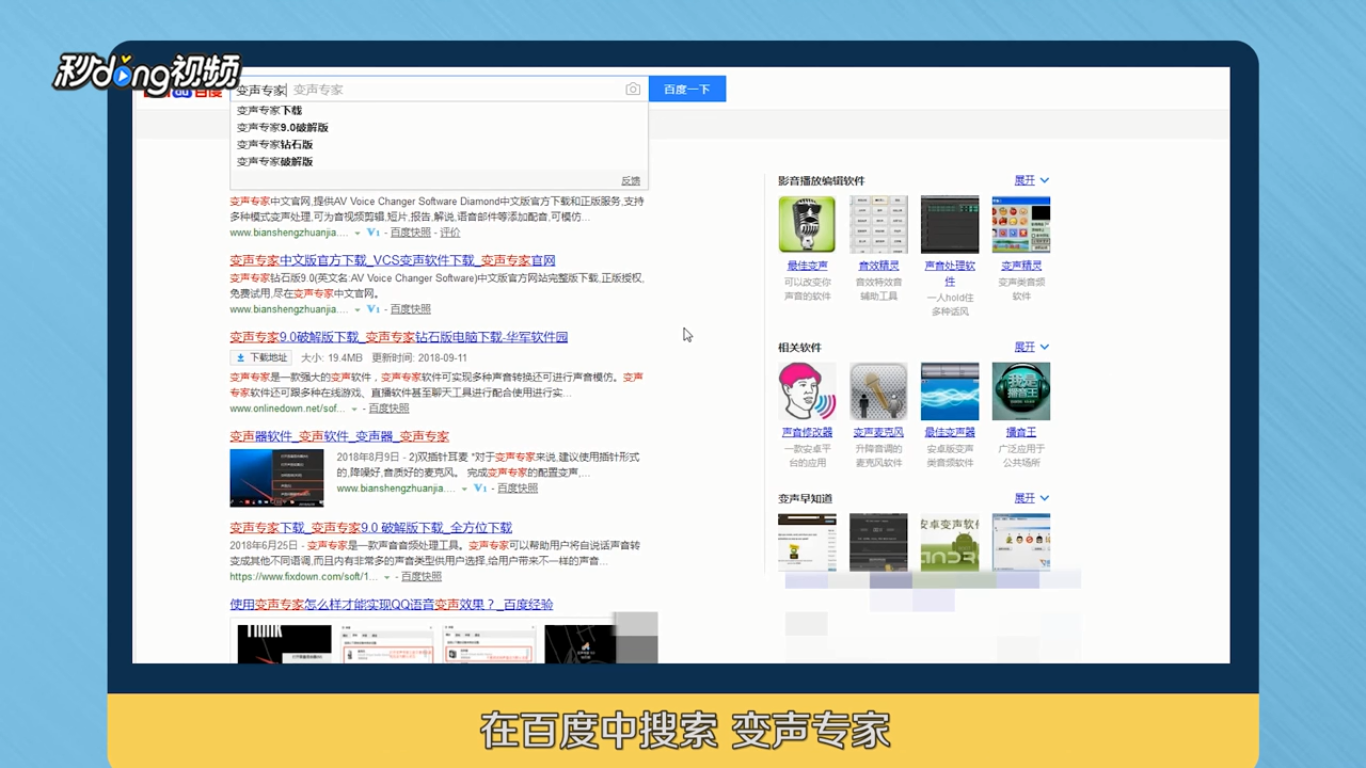Expand dropdown arrow after onlinedown.net URL
The width and height of the screenshot is (1366, 768).
coord(353,409)
